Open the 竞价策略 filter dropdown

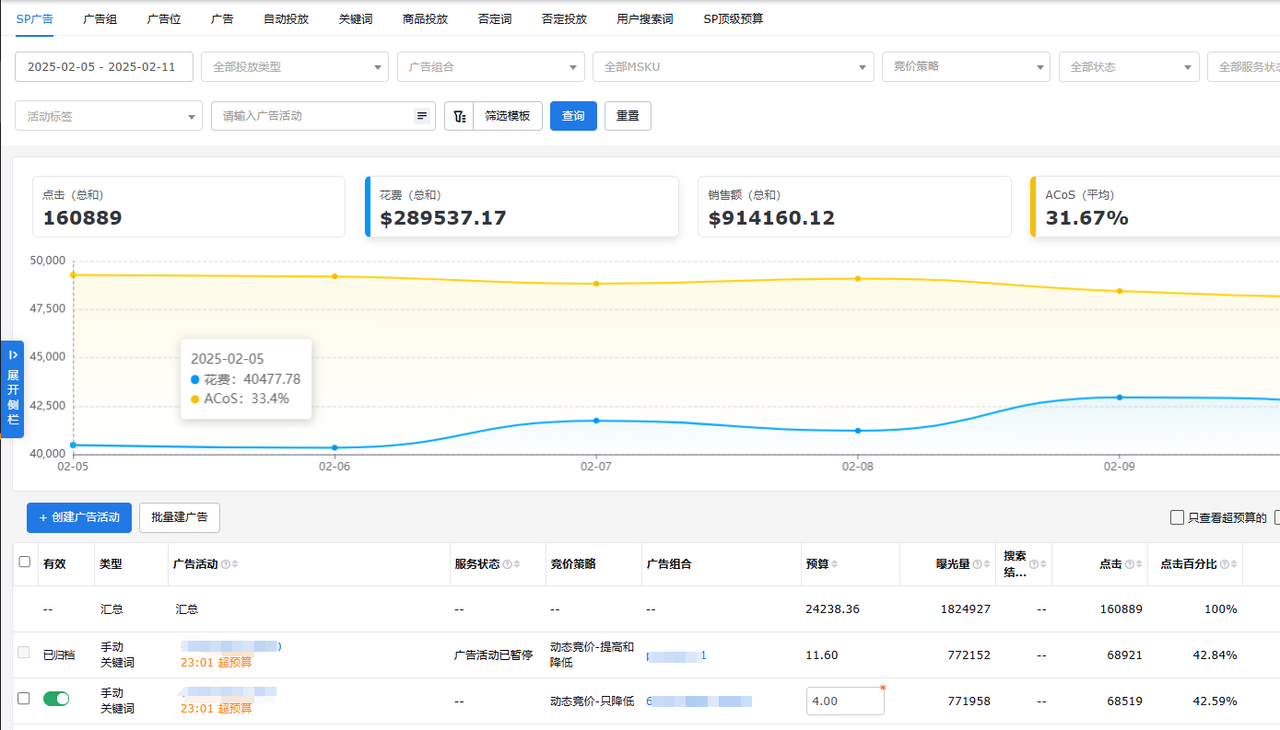click(966, 67)
